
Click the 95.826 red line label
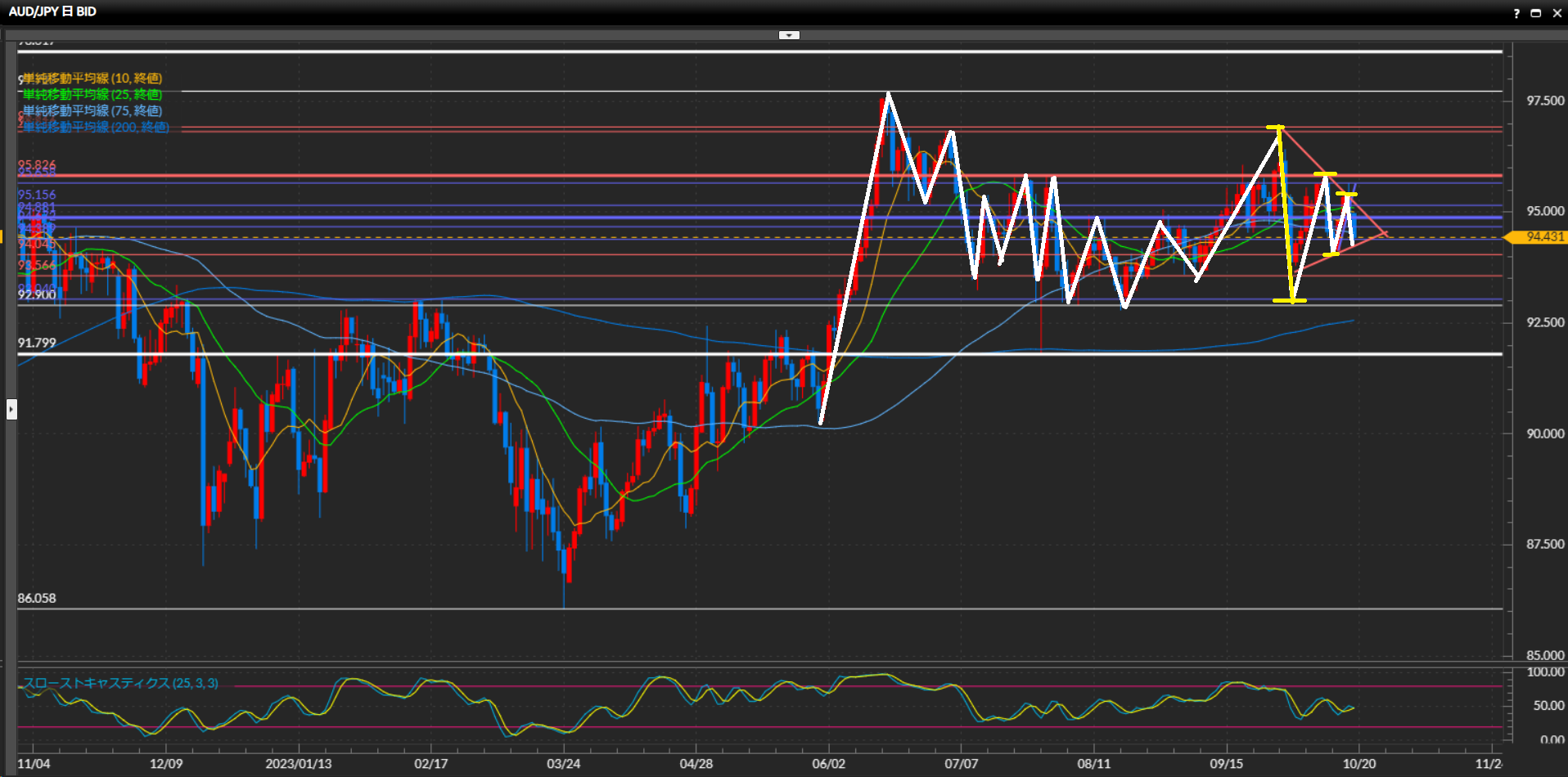[x=37, y=164]
